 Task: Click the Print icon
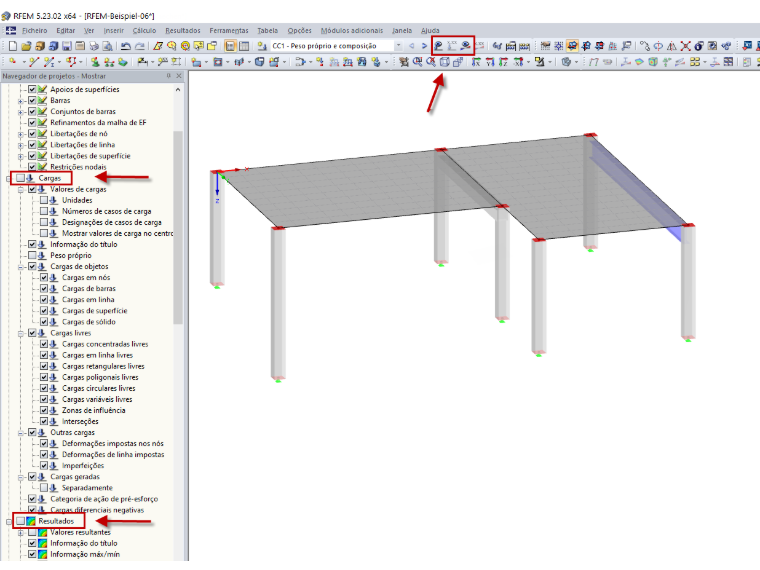click(95, 46)
